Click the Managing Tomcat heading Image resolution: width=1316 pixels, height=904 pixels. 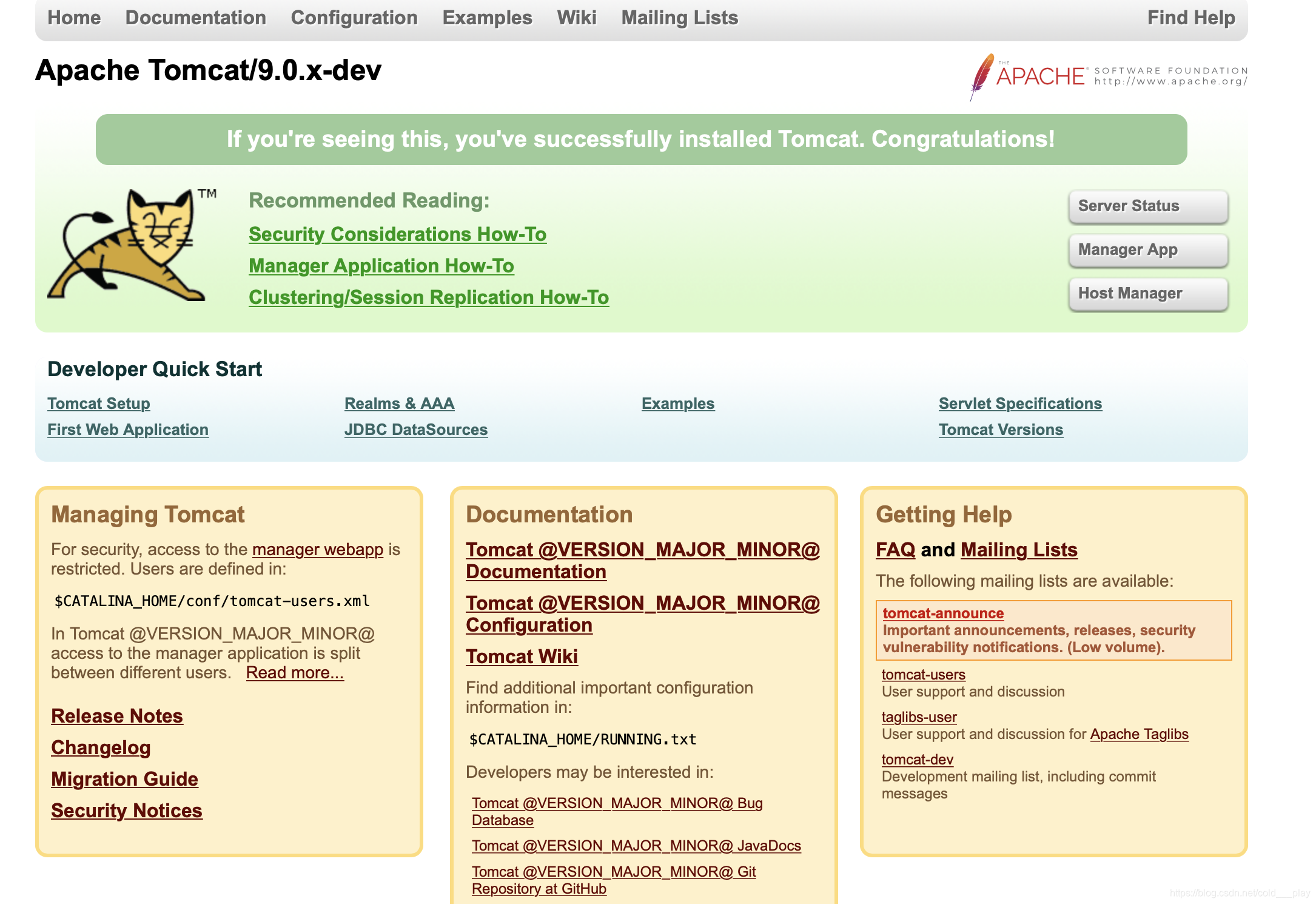click(x=148, y=514)
